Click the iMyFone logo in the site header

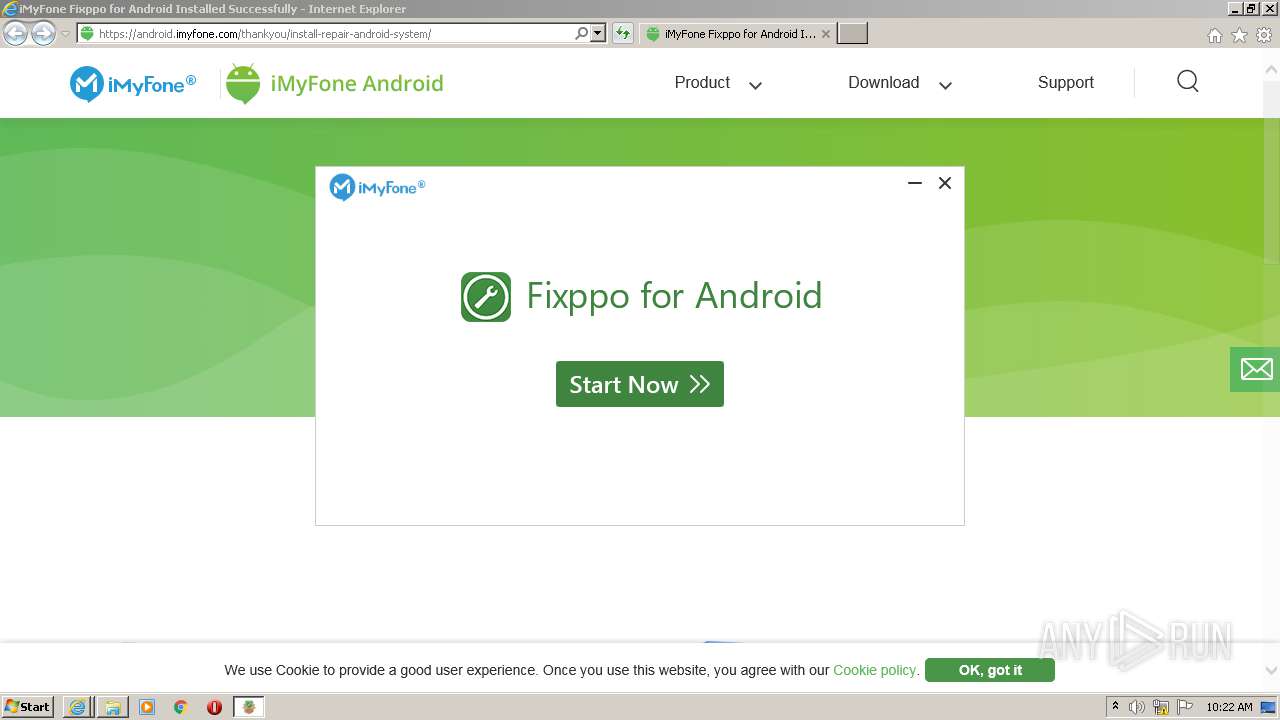[x=133, y=84]
